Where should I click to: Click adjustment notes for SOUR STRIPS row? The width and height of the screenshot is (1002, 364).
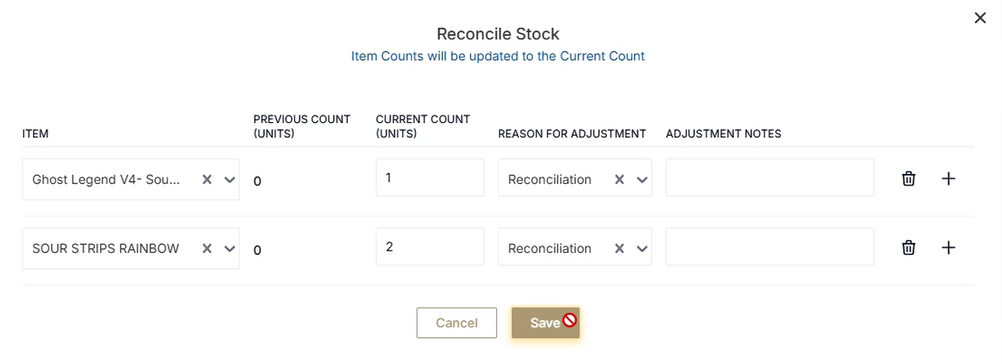[770, 246]
